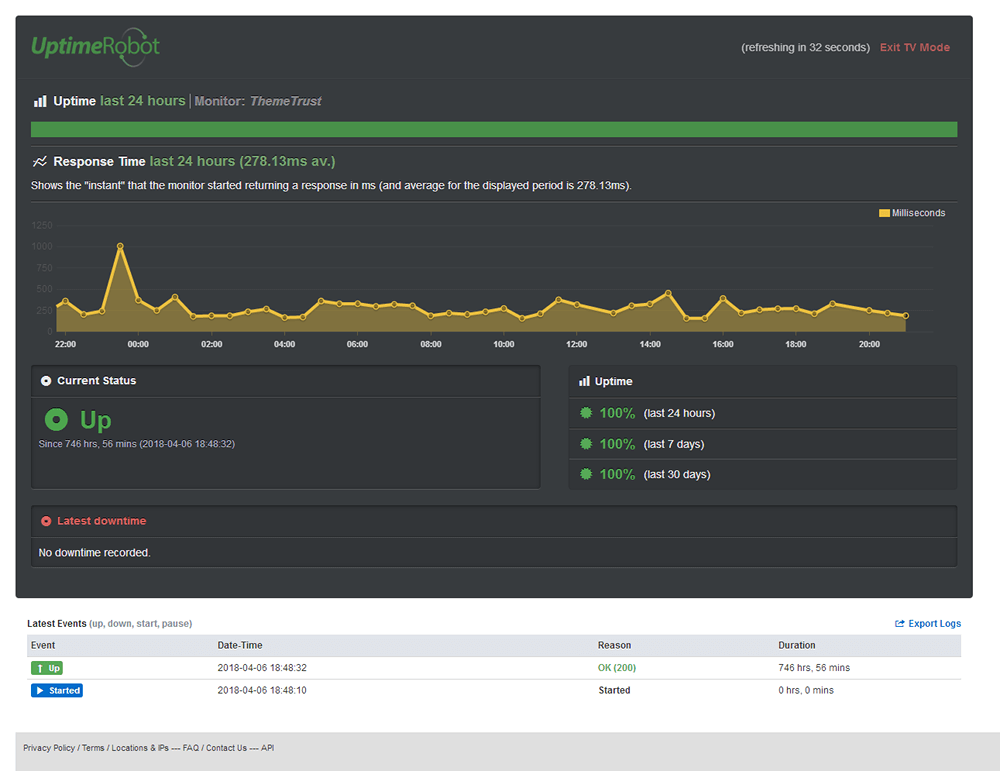Click the 1000ms peak point on chart
This screenshot has width=1000, height=771.
(120, 246)
